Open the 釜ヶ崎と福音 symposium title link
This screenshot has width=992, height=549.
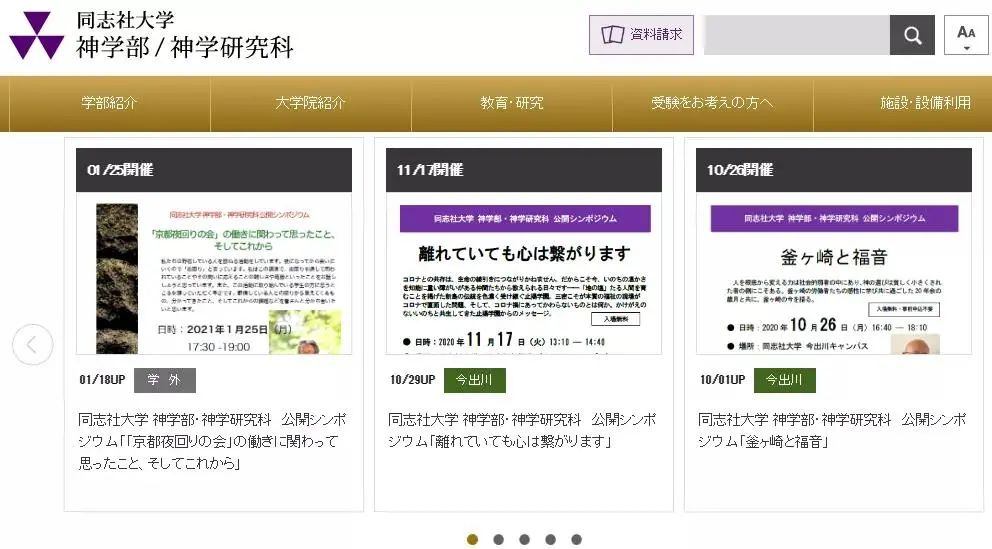coord(833,431)
